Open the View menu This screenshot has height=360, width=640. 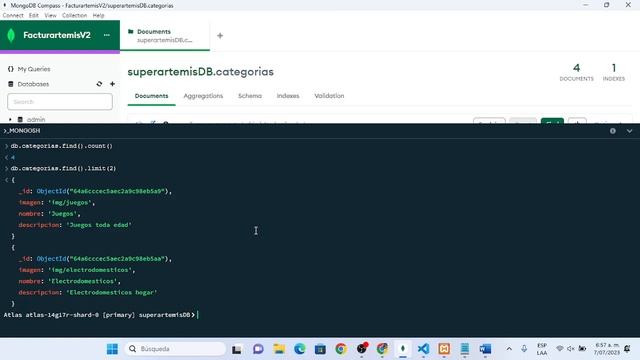point(50,16)
